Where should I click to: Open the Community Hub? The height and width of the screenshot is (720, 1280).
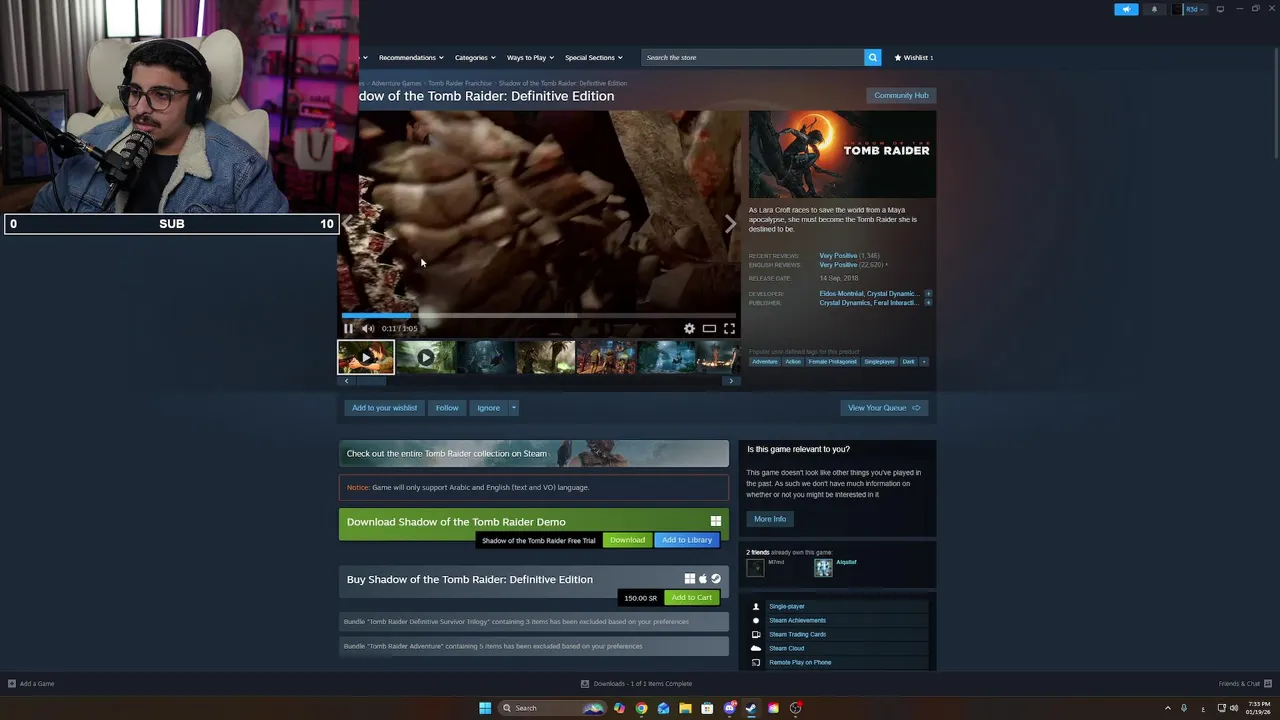901,95
